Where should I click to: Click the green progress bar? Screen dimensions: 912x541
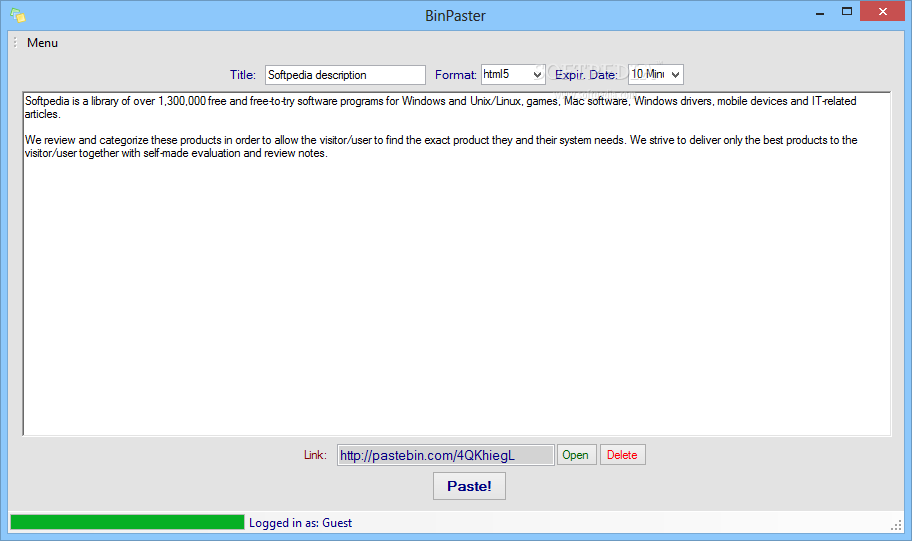[x=127, y=522]
